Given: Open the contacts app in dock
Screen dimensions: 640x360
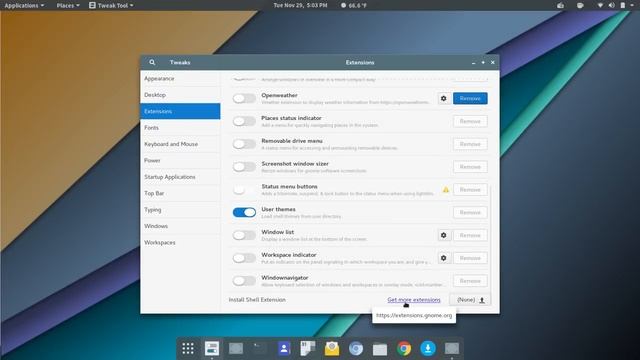Looking at the screenshot, I should tap(284, 348).
